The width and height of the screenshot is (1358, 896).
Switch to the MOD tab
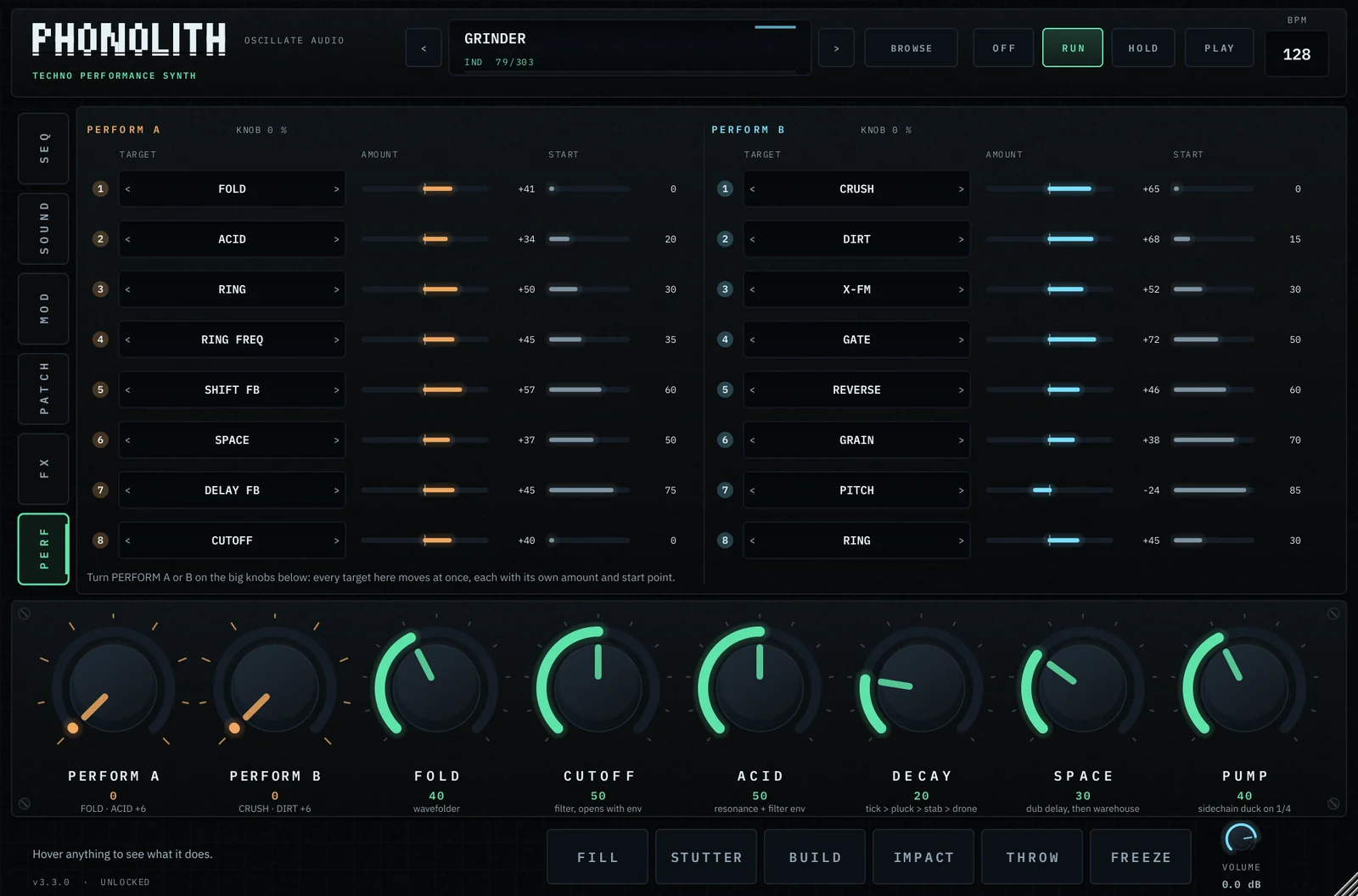coord(43,309)
